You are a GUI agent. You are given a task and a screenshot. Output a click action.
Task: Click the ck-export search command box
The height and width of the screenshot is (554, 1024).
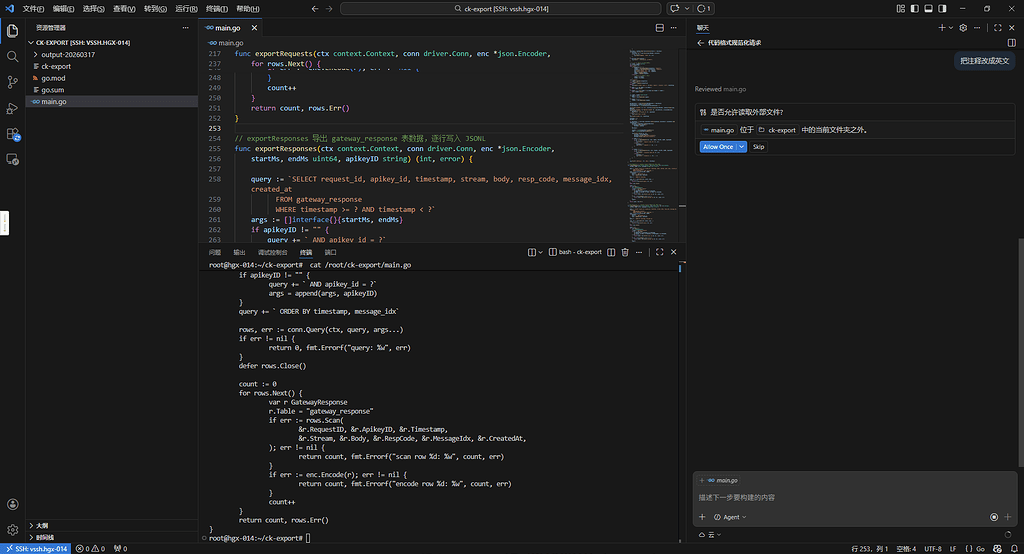click(501, 8)
